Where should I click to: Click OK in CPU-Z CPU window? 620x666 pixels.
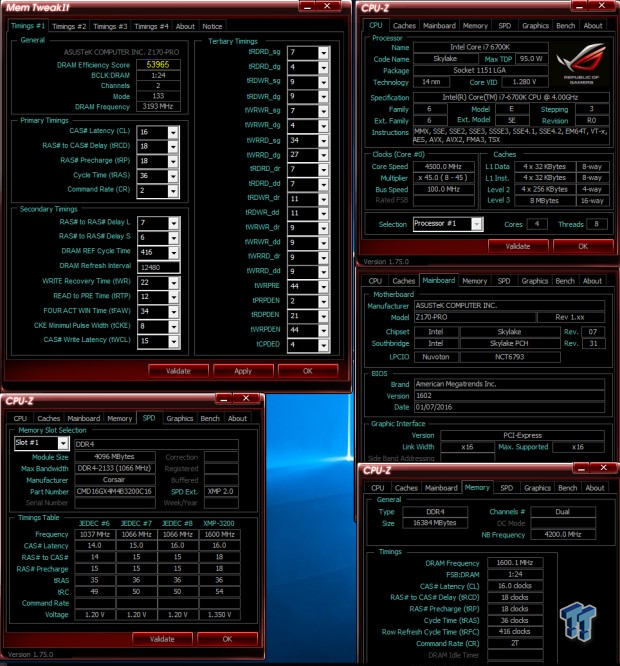pyautogui.click(x=583, y=246)
